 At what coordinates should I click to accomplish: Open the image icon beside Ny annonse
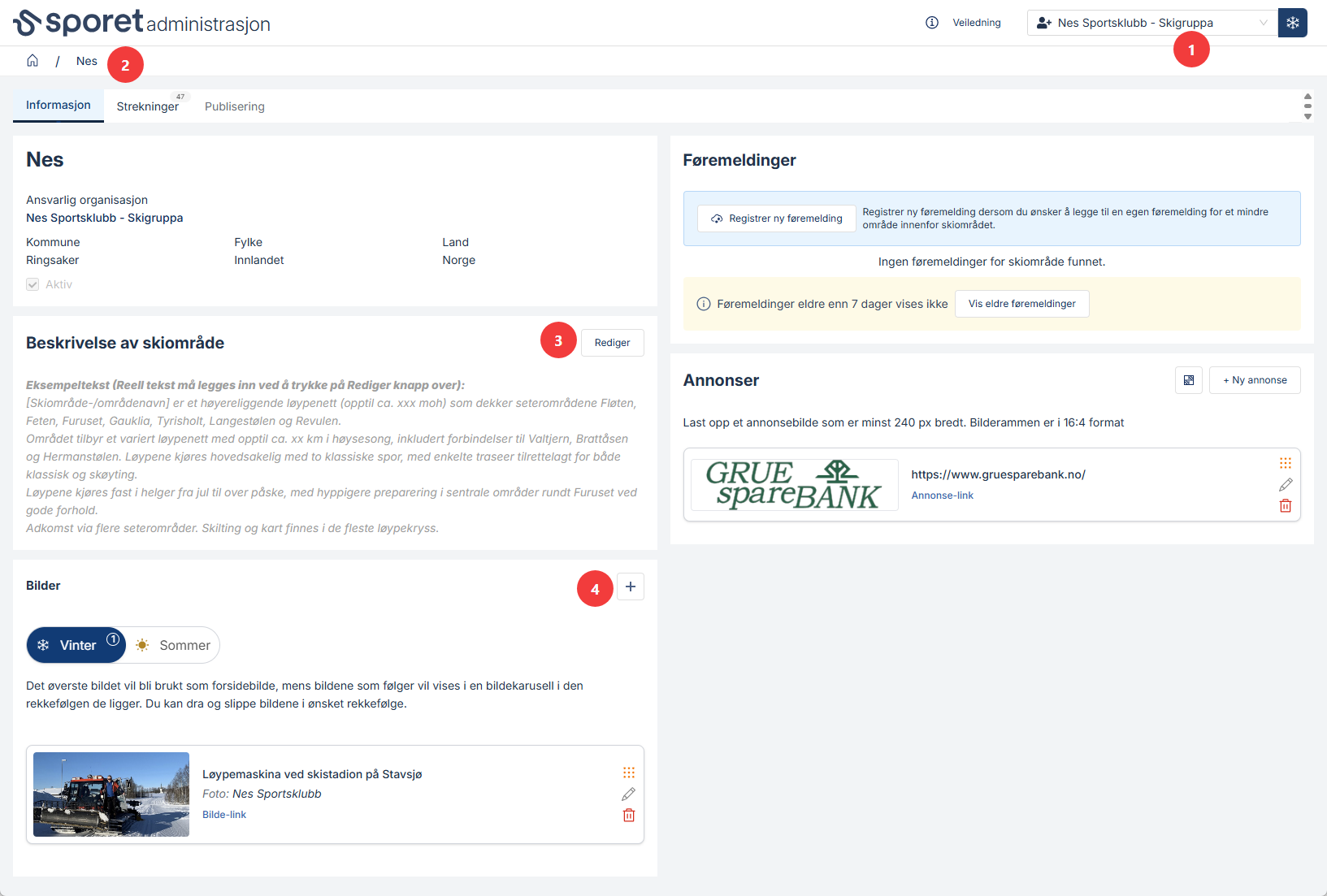click(x=1188, y=380)
